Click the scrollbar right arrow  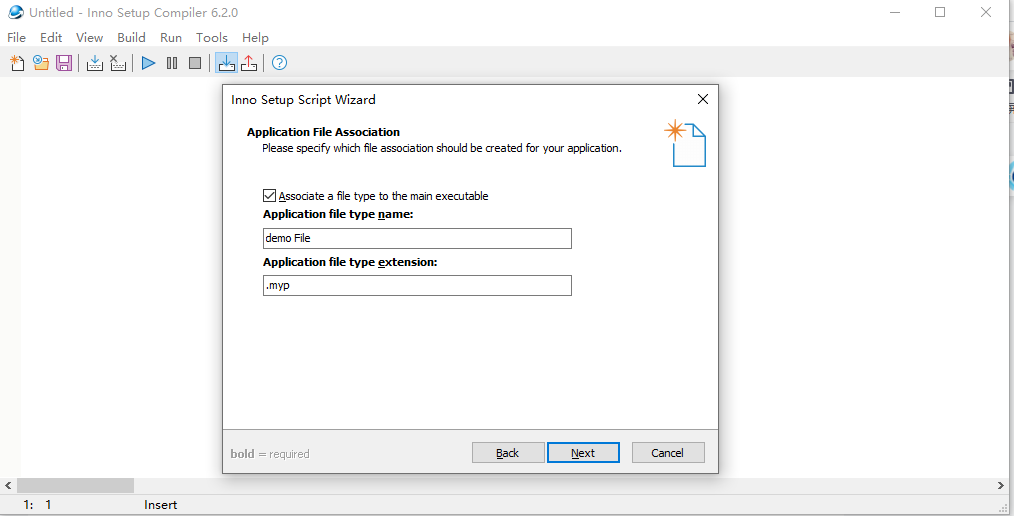(1001, 485)
